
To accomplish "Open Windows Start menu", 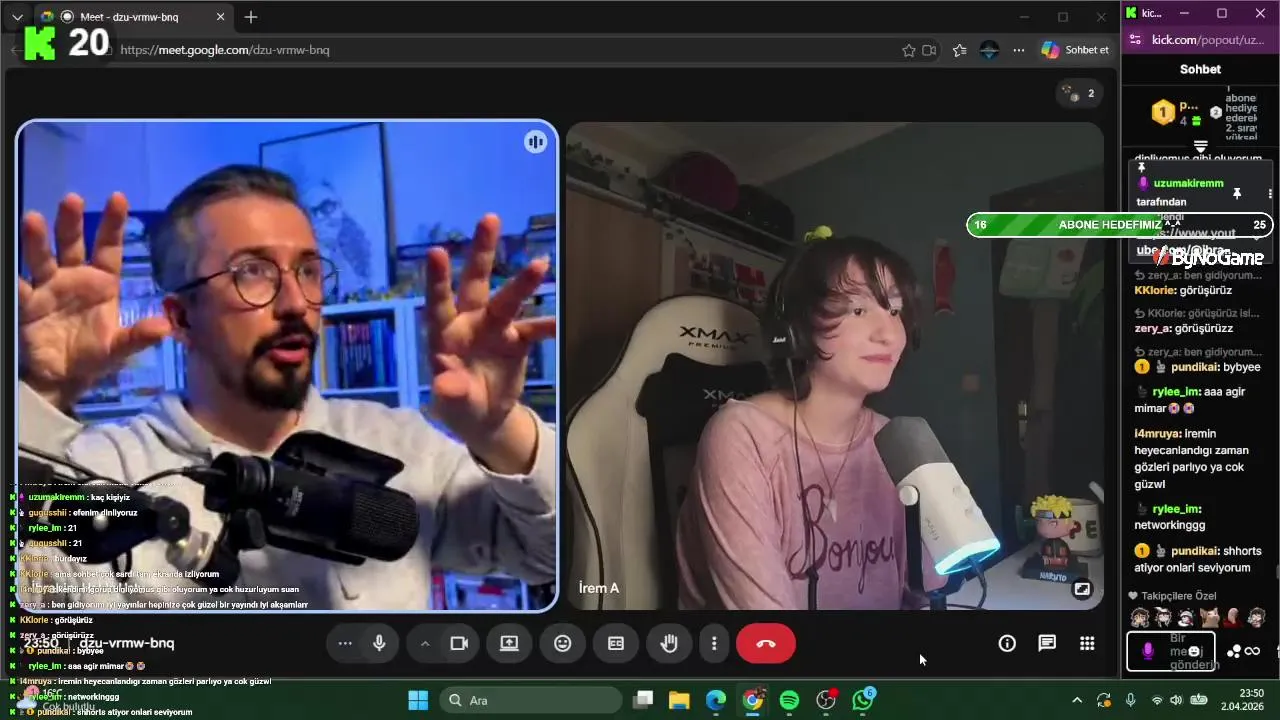I will tap(418, 700).
